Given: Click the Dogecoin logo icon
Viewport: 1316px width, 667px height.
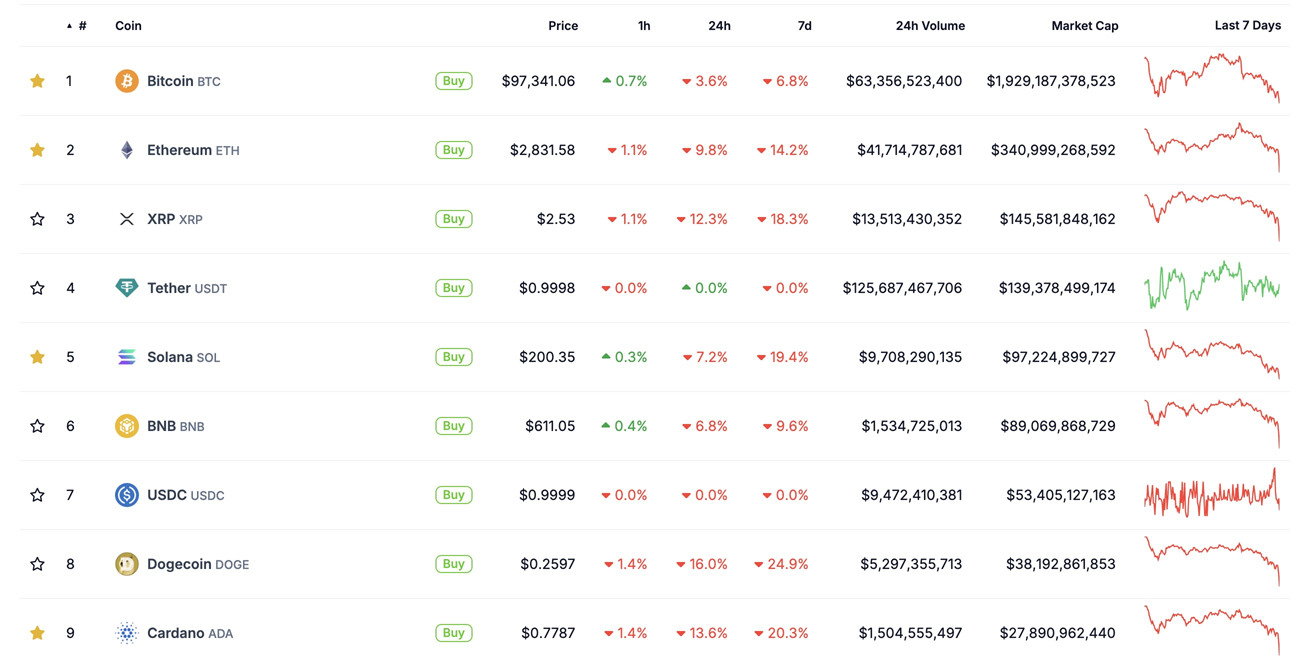Looking at the screenshot, I should (x=126, y=564).
